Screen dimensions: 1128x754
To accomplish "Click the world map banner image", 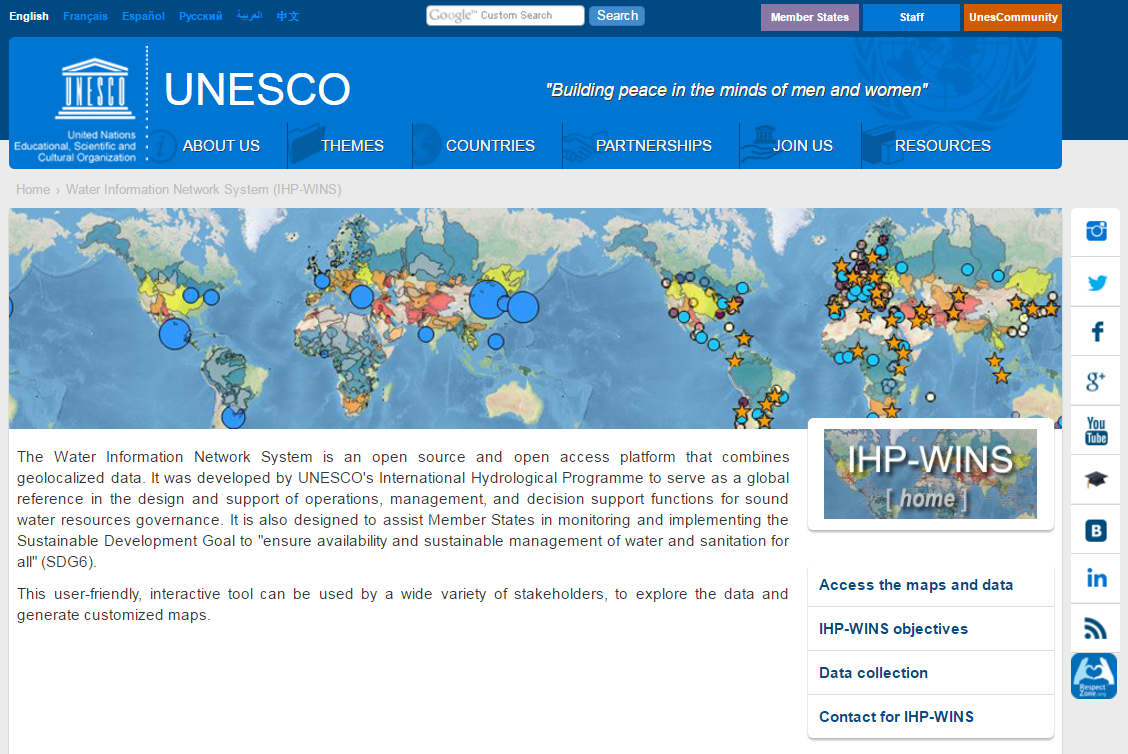I will tap(535, 318).
